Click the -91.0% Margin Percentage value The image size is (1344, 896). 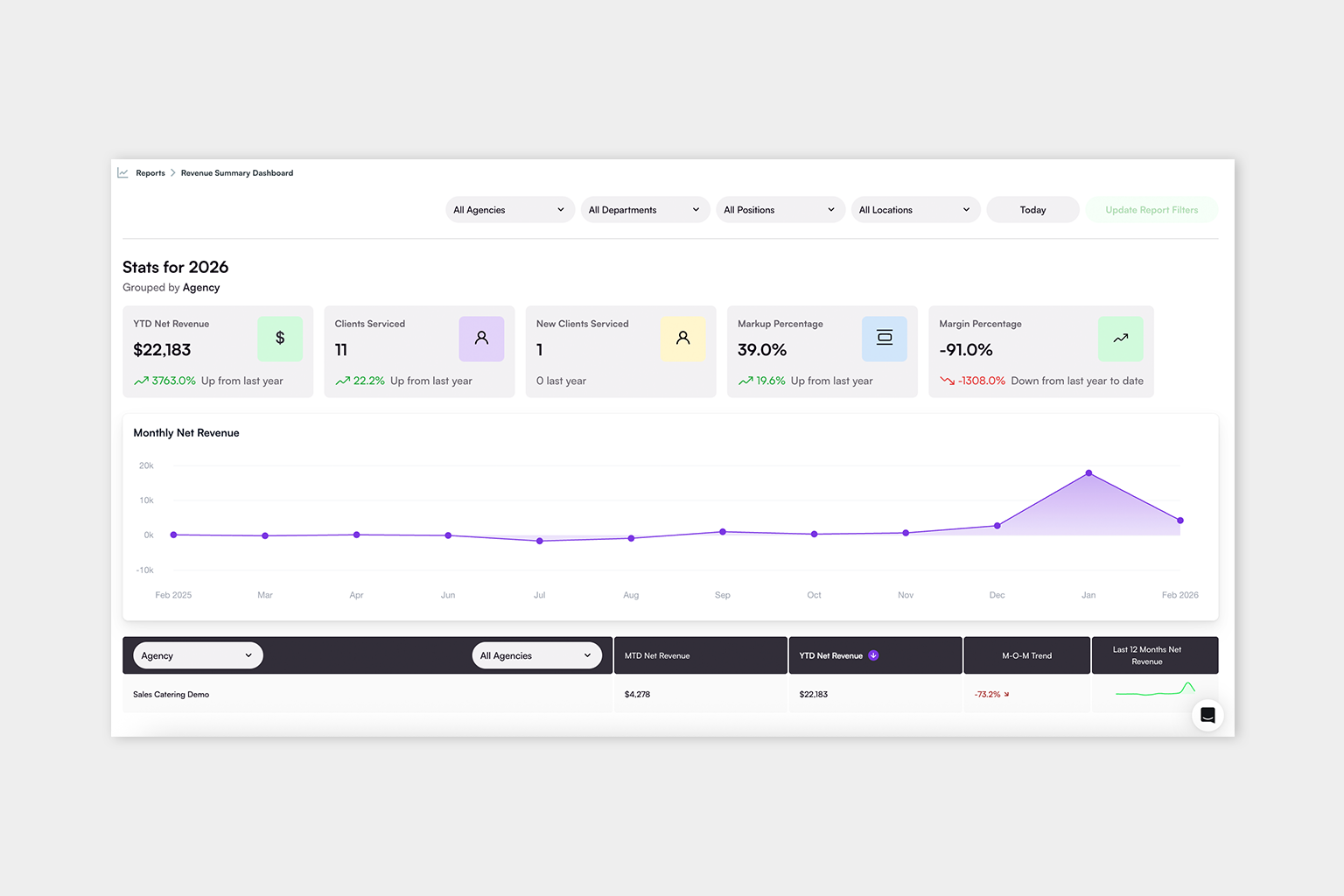pos(966,350)
